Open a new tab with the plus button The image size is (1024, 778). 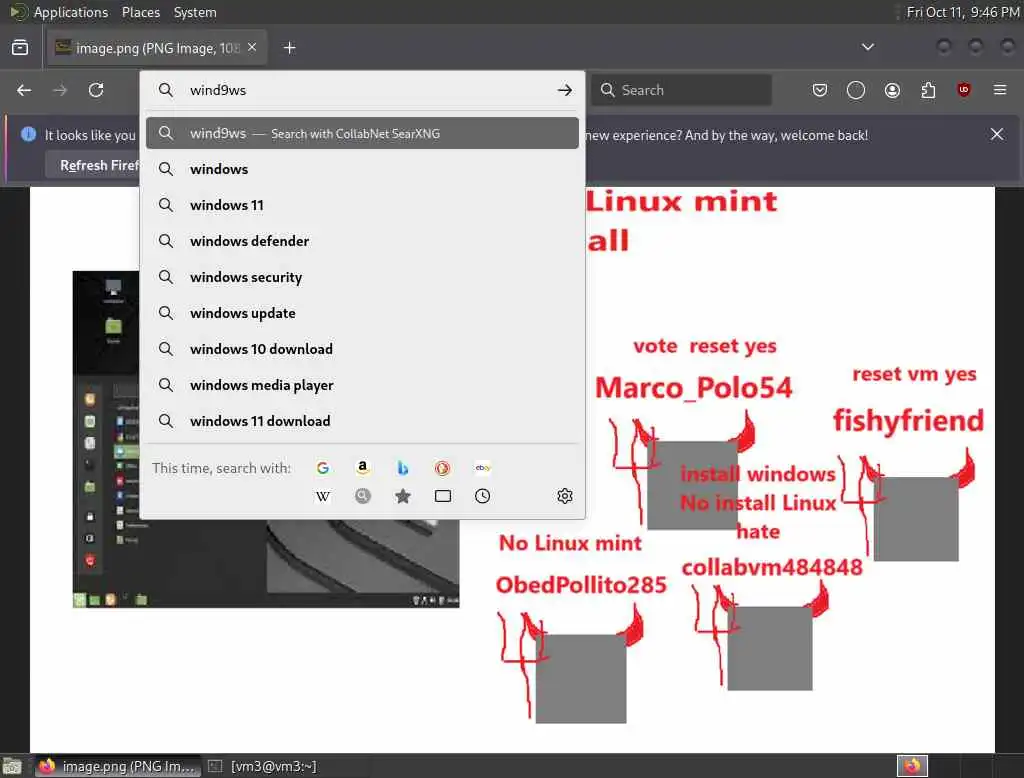pos(290,48)
